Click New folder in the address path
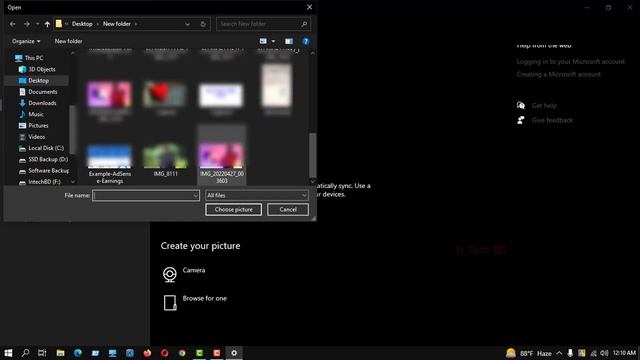 coord(117,24)
